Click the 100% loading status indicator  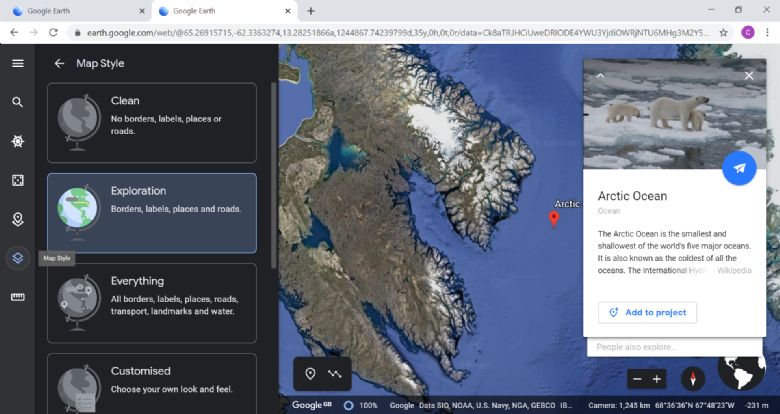(x=361, y=406)
